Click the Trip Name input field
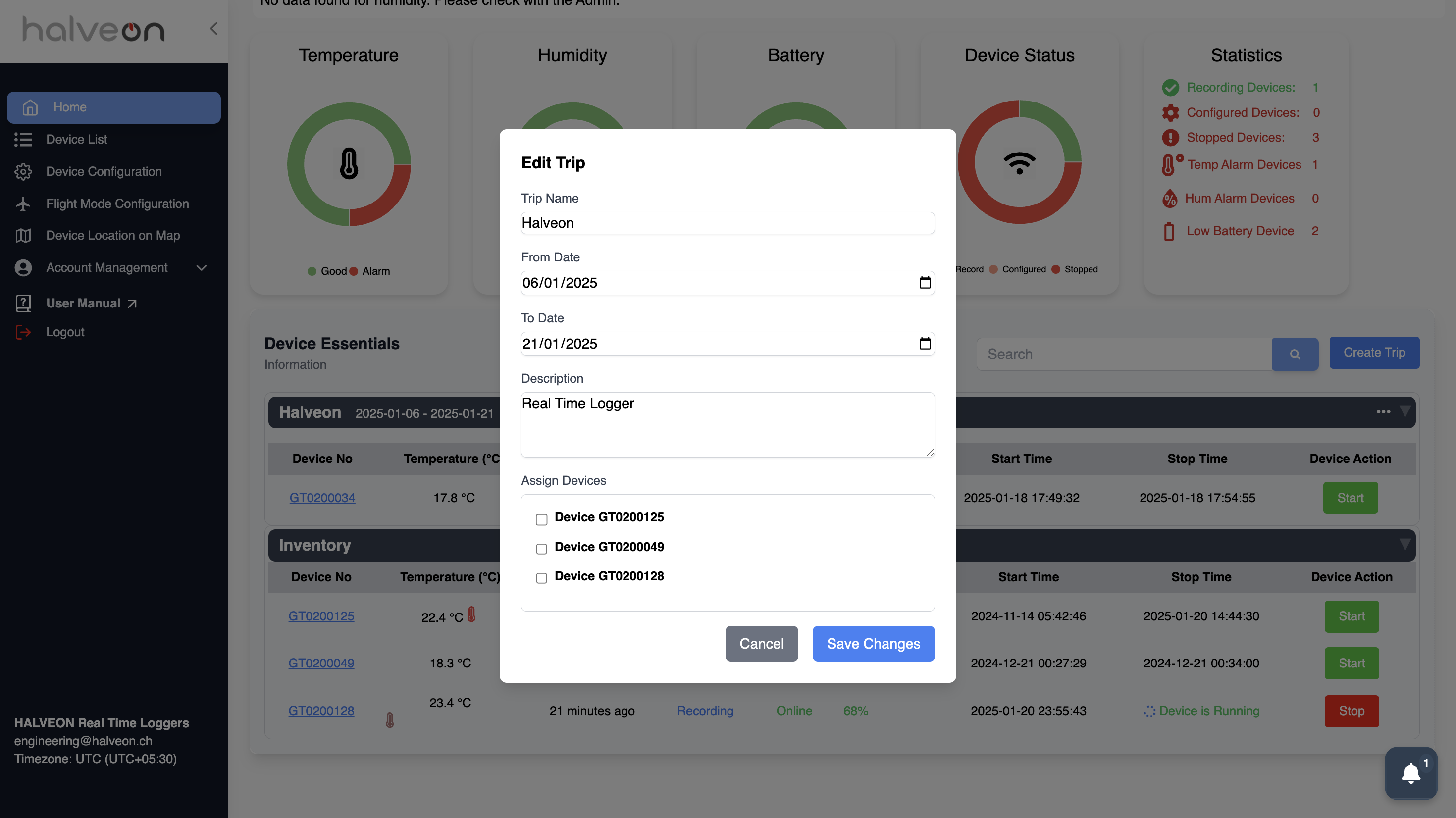Viewport: 1456px width, 818px height. (x=728, y=223)
